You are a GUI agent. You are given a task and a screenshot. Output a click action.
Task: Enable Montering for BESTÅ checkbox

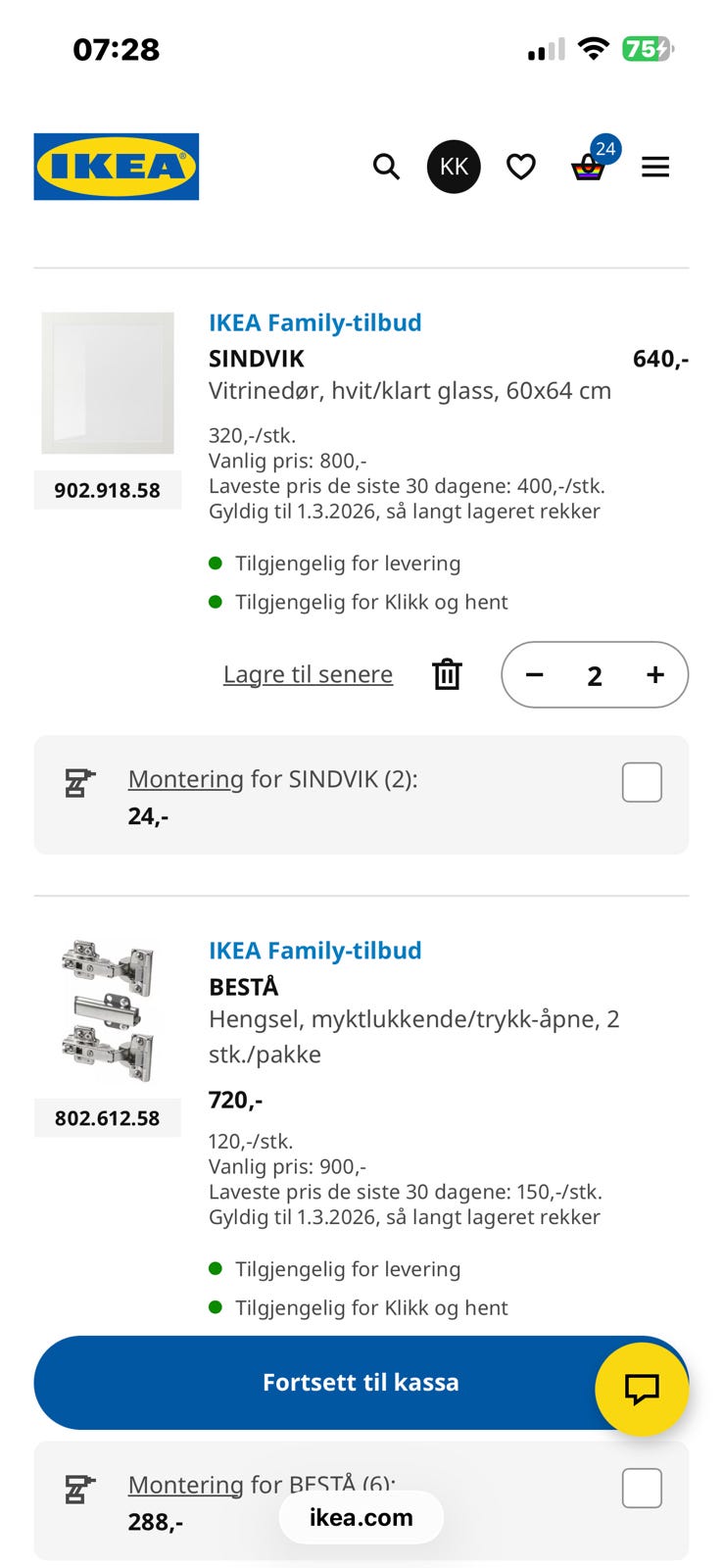[x=642, y=1488]
